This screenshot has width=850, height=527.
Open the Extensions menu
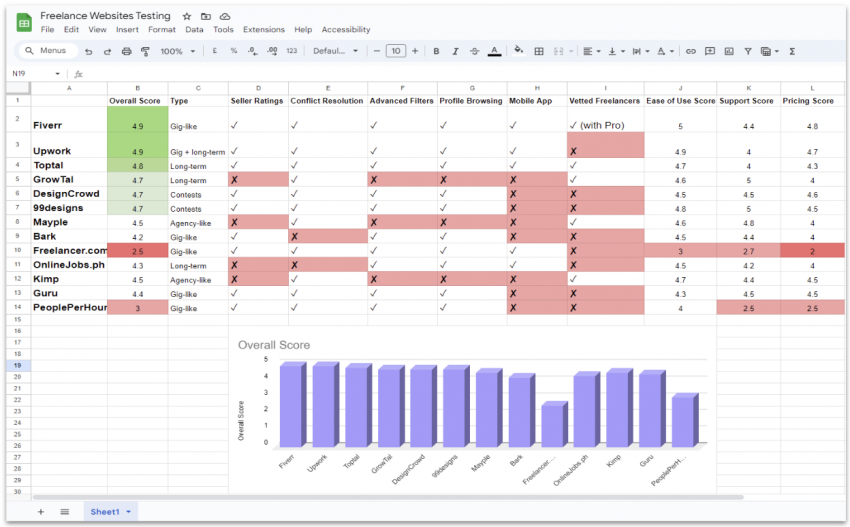coord(263,29)
